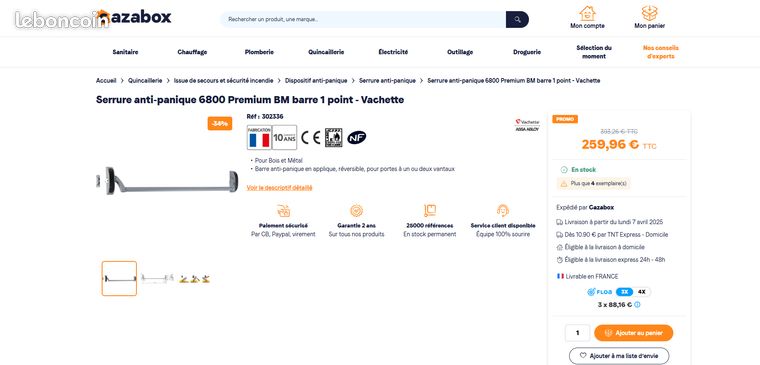Click Ajouter à ma liste d'envie
This screenshot has height=365, width=760.
[619, 356]
